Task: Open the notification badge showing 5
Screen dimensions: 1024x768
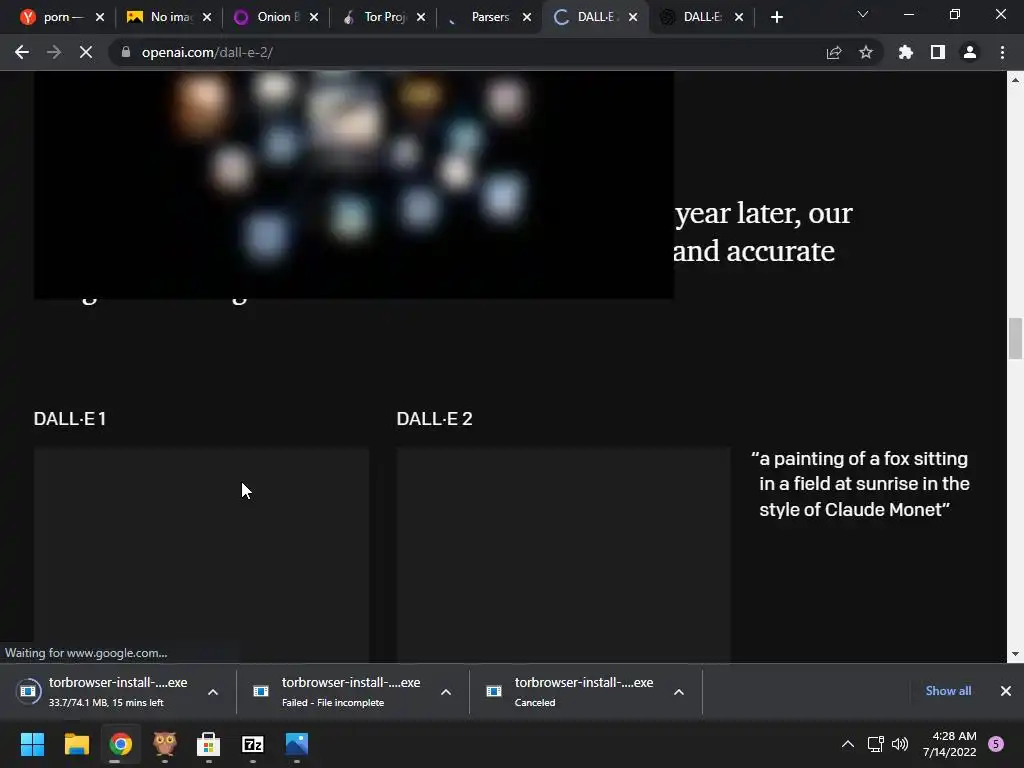Action: click(996, 744)
